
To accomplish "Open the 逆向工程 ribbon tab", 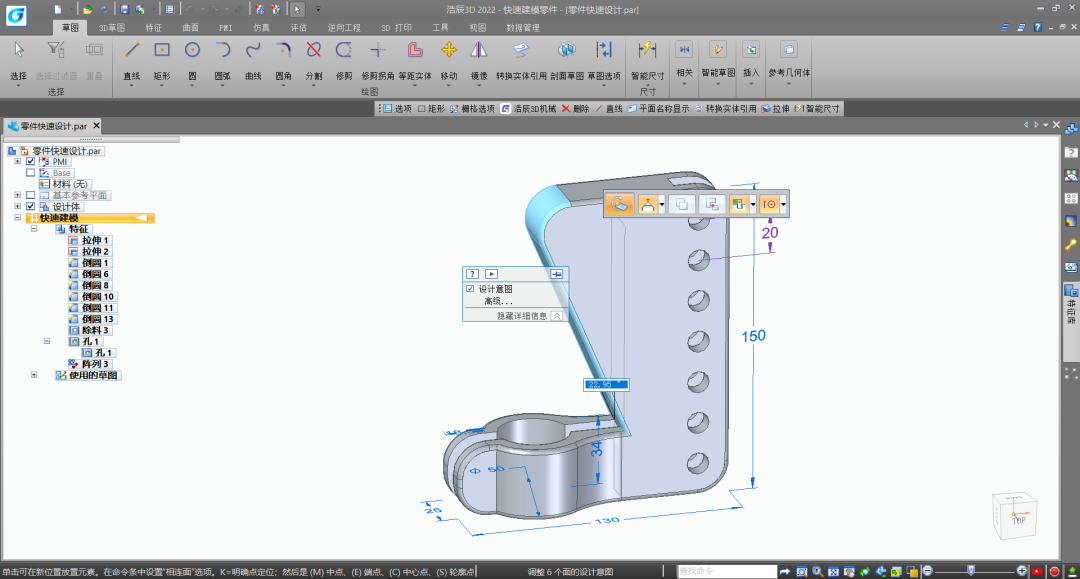I will tap(344, 28).
